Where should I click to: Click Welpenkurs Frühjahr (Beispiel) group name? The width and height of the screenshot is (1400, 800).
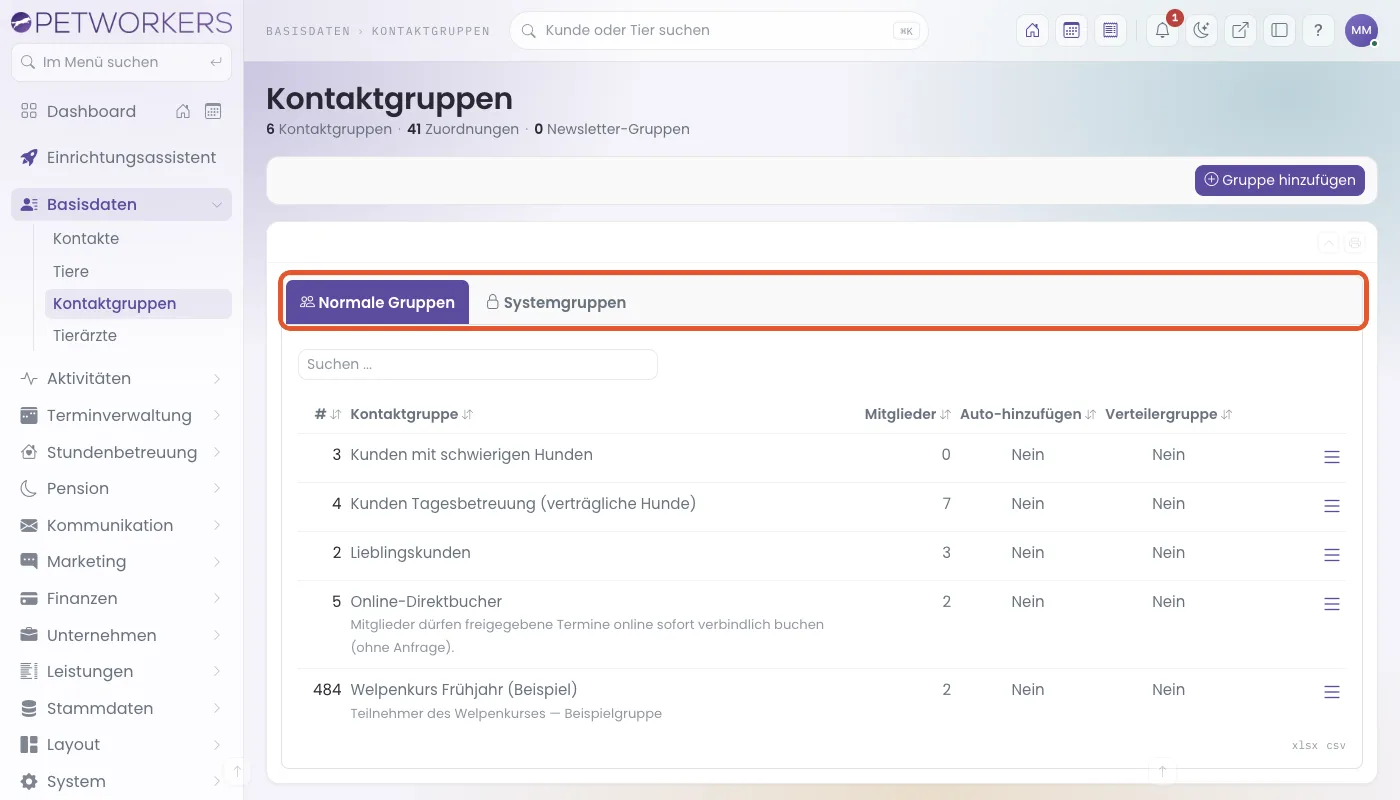(464, 690)
